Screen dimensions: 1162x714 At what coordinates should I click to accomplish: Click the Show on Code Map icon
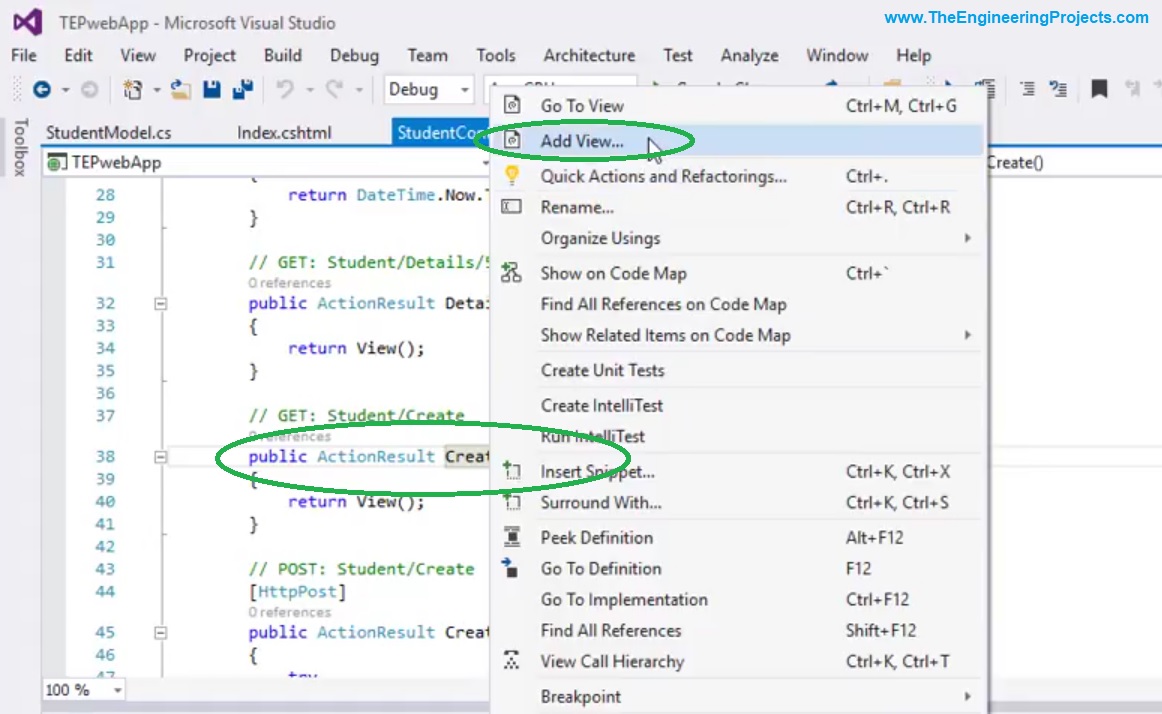(x=510, y=272)
